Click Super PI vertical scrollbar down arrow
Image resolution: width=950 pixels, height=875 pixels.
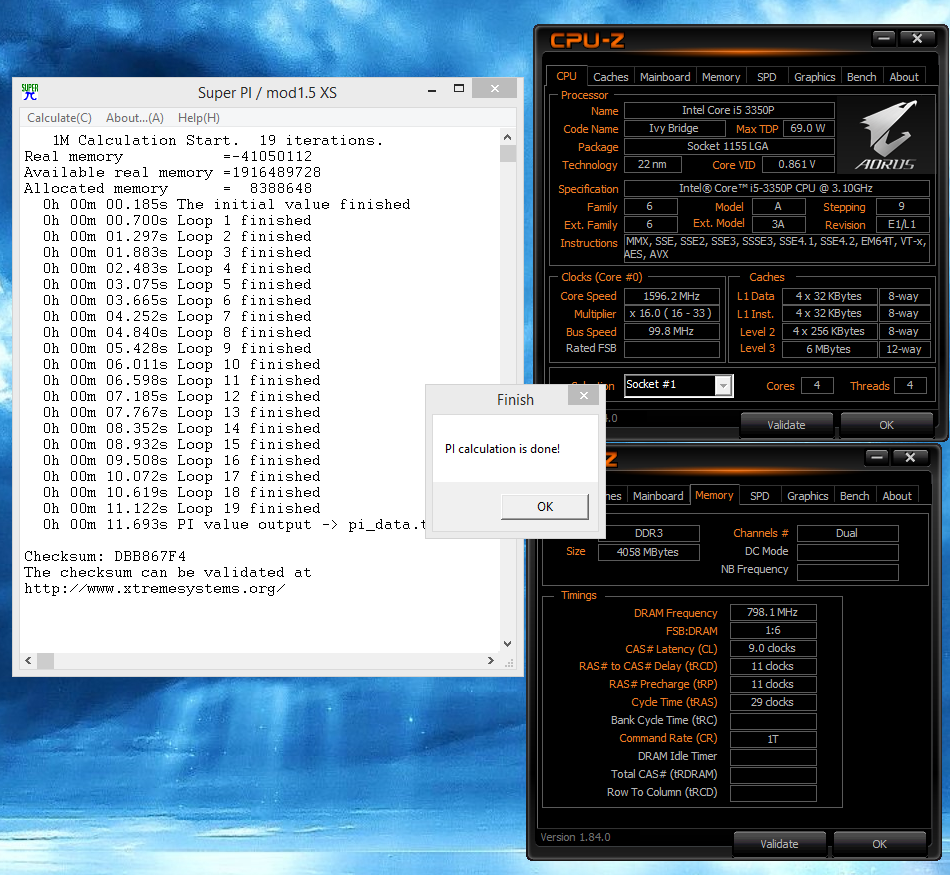pyautogui.click(x=508, y=644)
